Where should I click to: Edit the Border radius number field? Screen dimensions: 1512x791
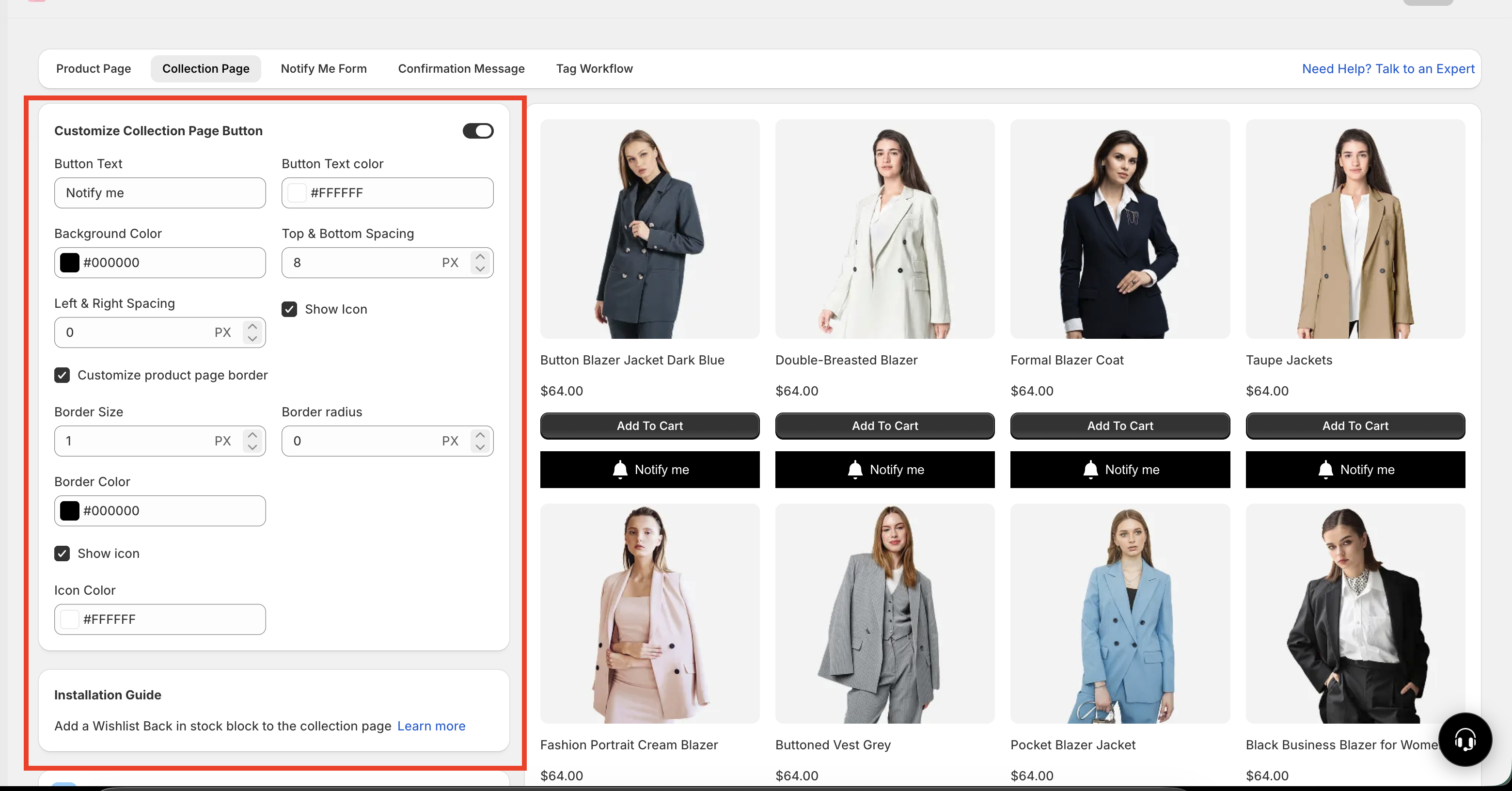[387, 441]
